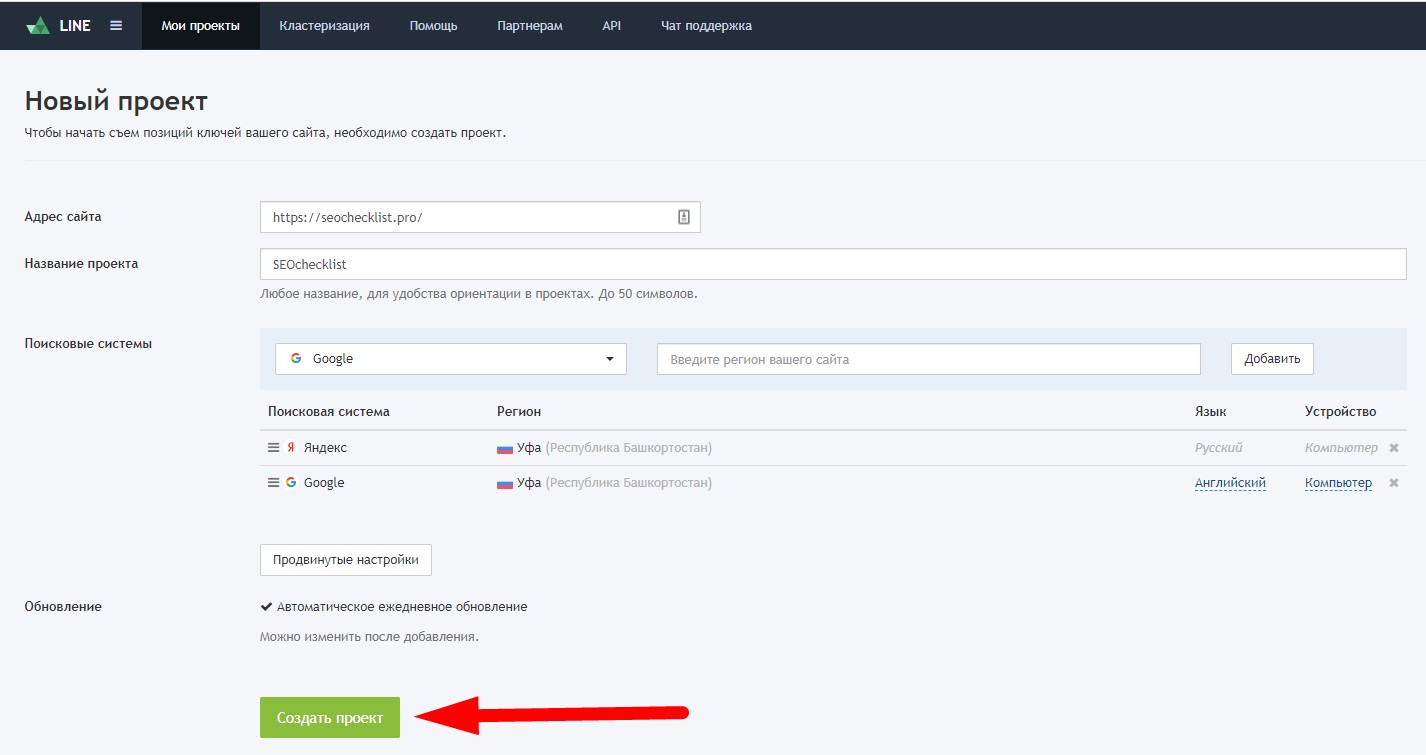Open the API menu item
Viewport: 1426px width, 755px height.
click(x=612, y=25)
